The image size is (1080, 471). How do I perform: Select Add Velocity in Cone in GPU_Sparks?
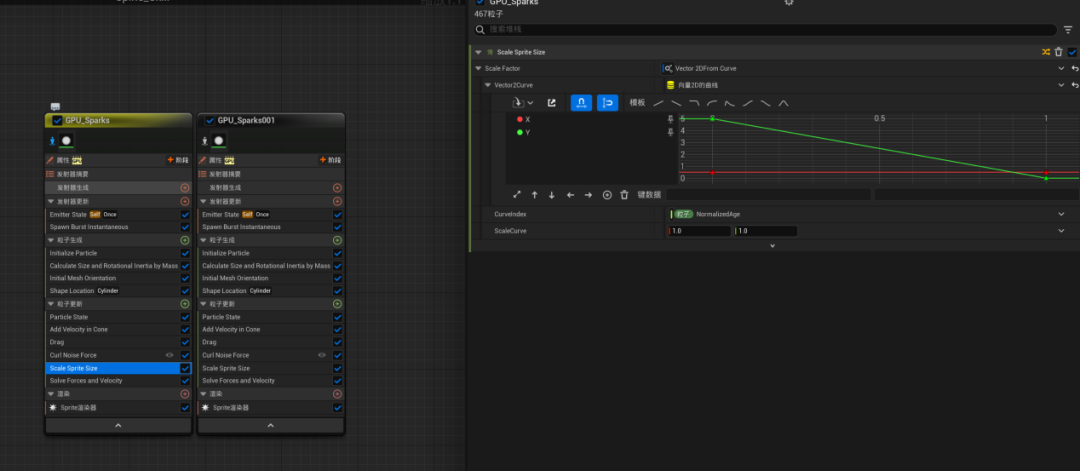79,330
